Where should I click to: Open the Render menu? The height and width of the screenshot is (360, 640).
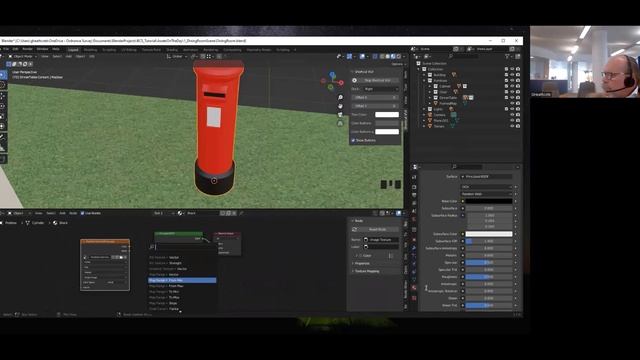point(28,49)
